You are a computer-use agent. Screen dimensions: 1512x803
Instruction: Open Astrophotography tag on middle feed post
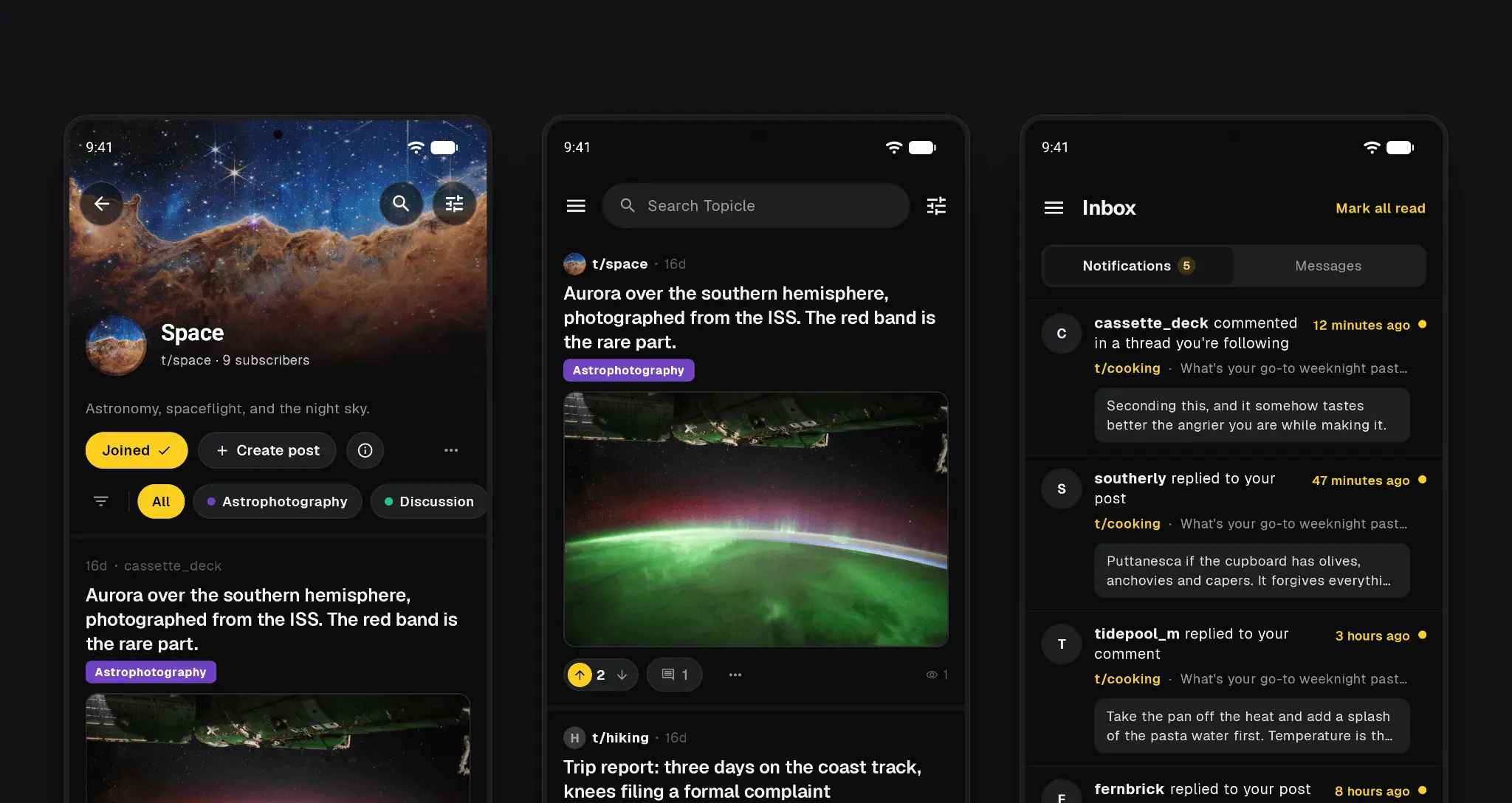tap(628, 371)
